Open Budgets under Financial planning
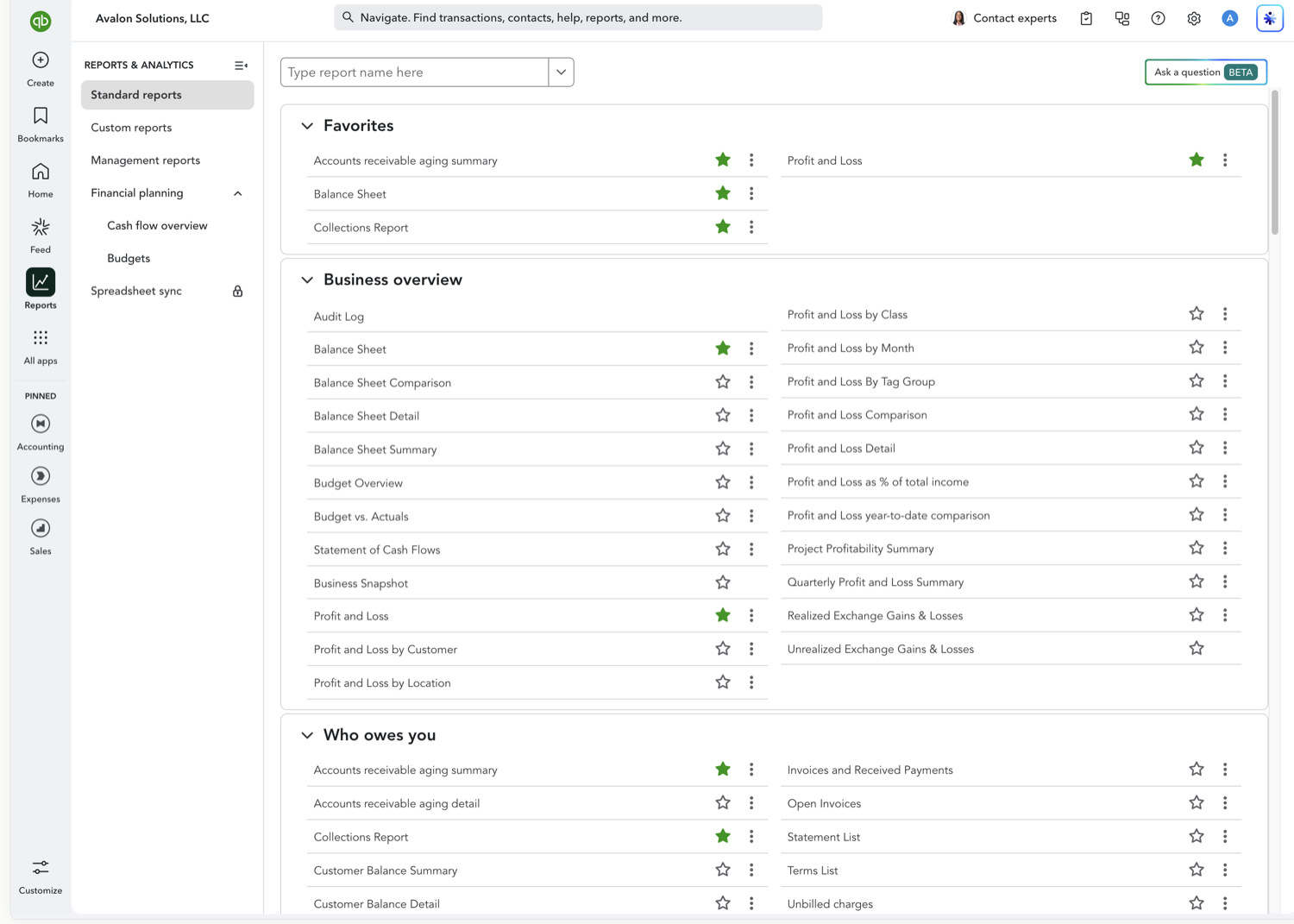Image resolution: width=1294 pixels, height=924 pixels. [x=129, y=259]
